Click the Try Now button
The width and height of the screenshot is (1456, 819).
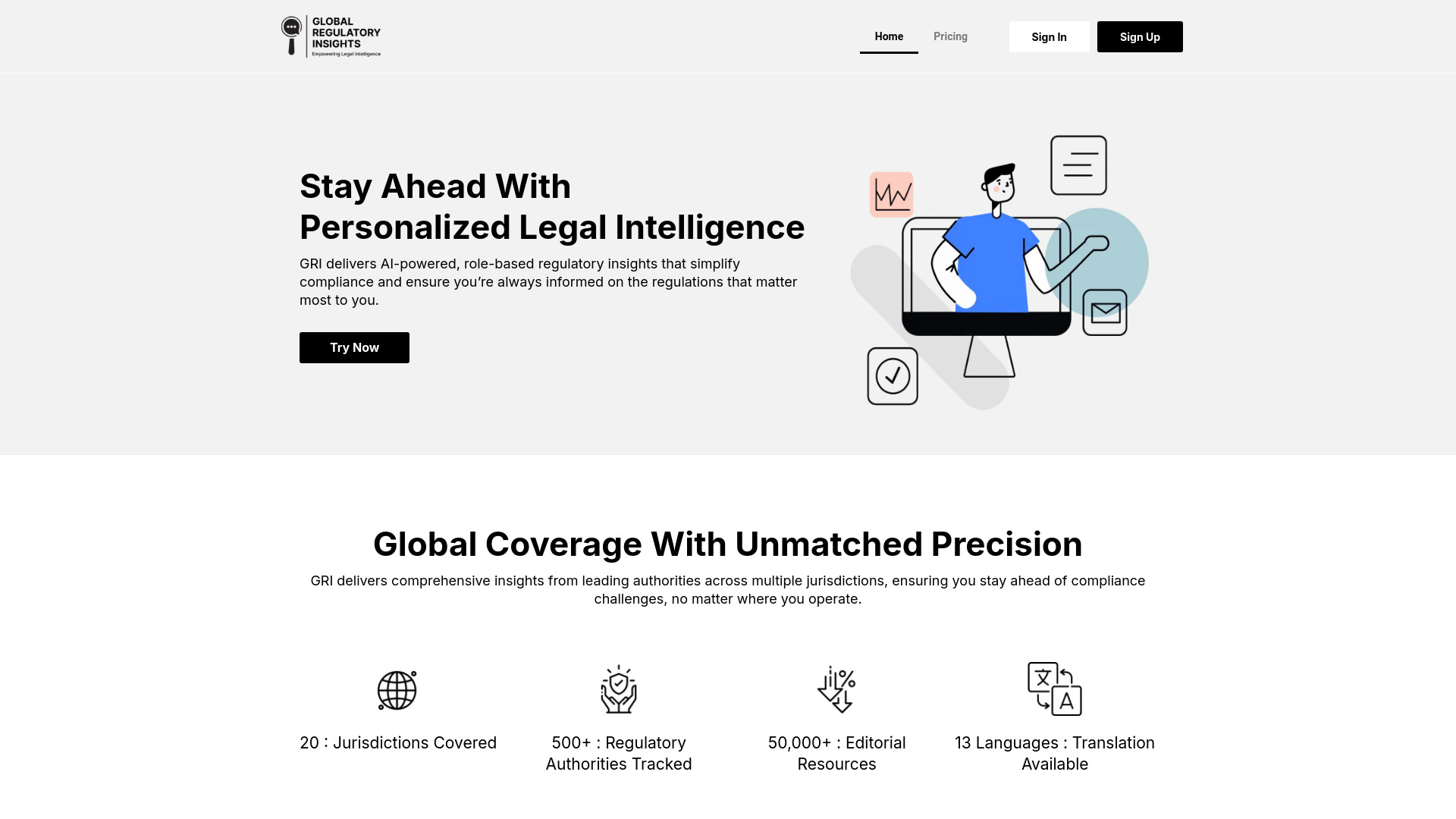(354, 347)
